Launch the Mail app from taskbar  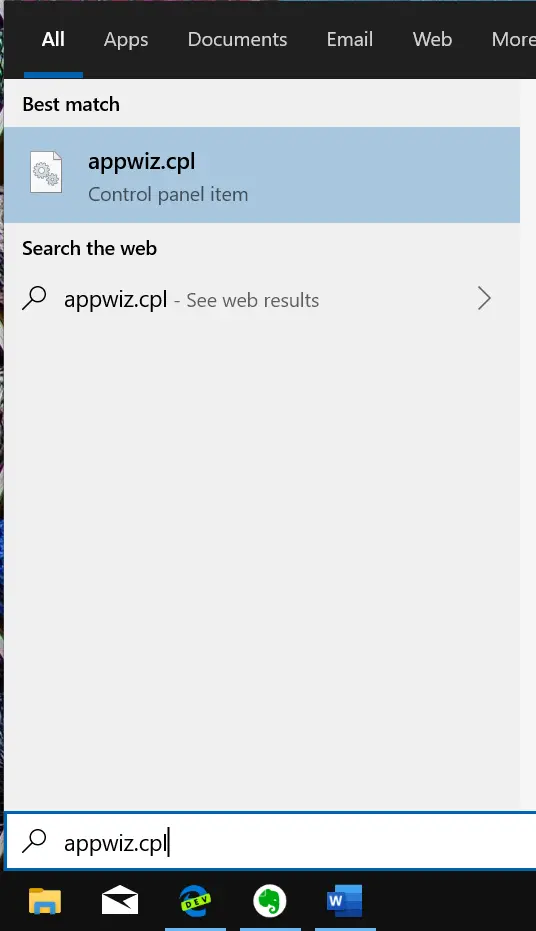pos(120,900)
